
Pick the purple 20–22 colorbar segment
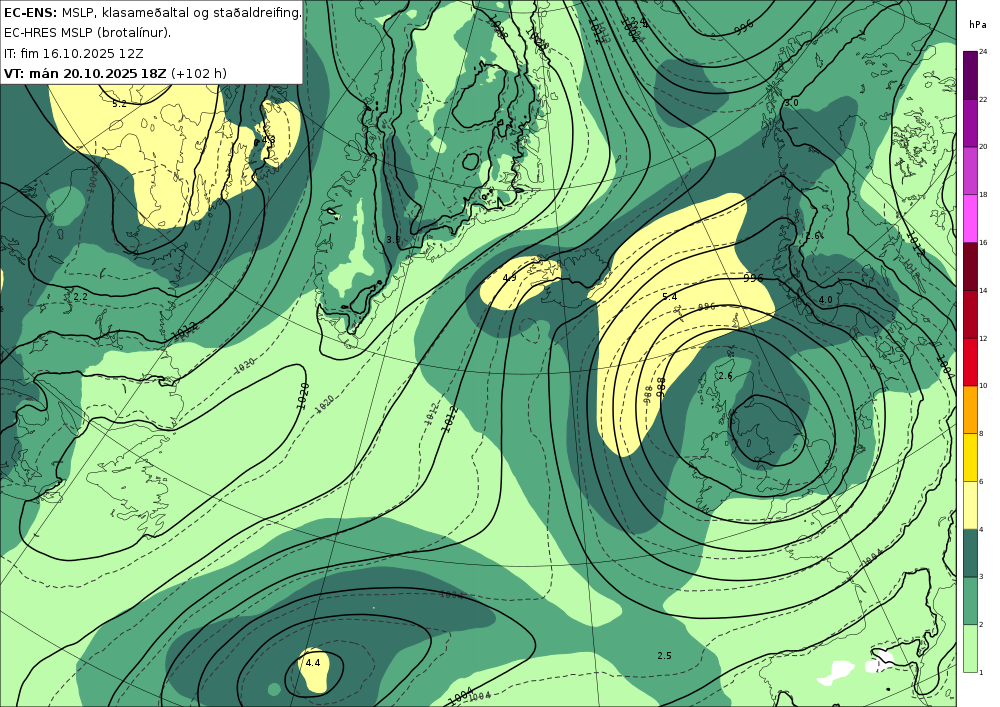(970, 123)
